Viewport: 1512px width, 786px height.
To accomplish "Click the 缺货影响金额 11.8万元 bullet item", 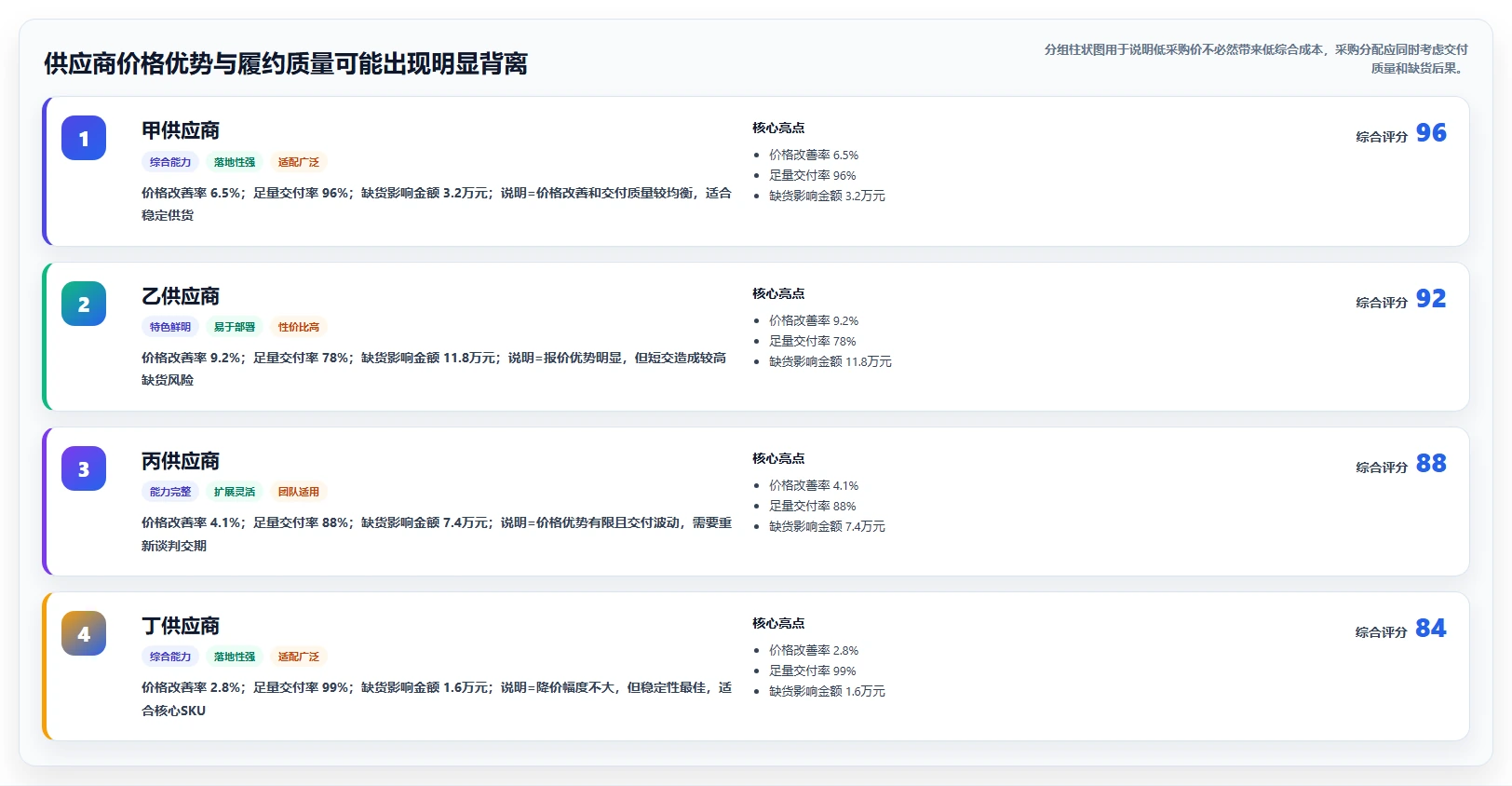I will pyautogui.click(x=830, y=362).
